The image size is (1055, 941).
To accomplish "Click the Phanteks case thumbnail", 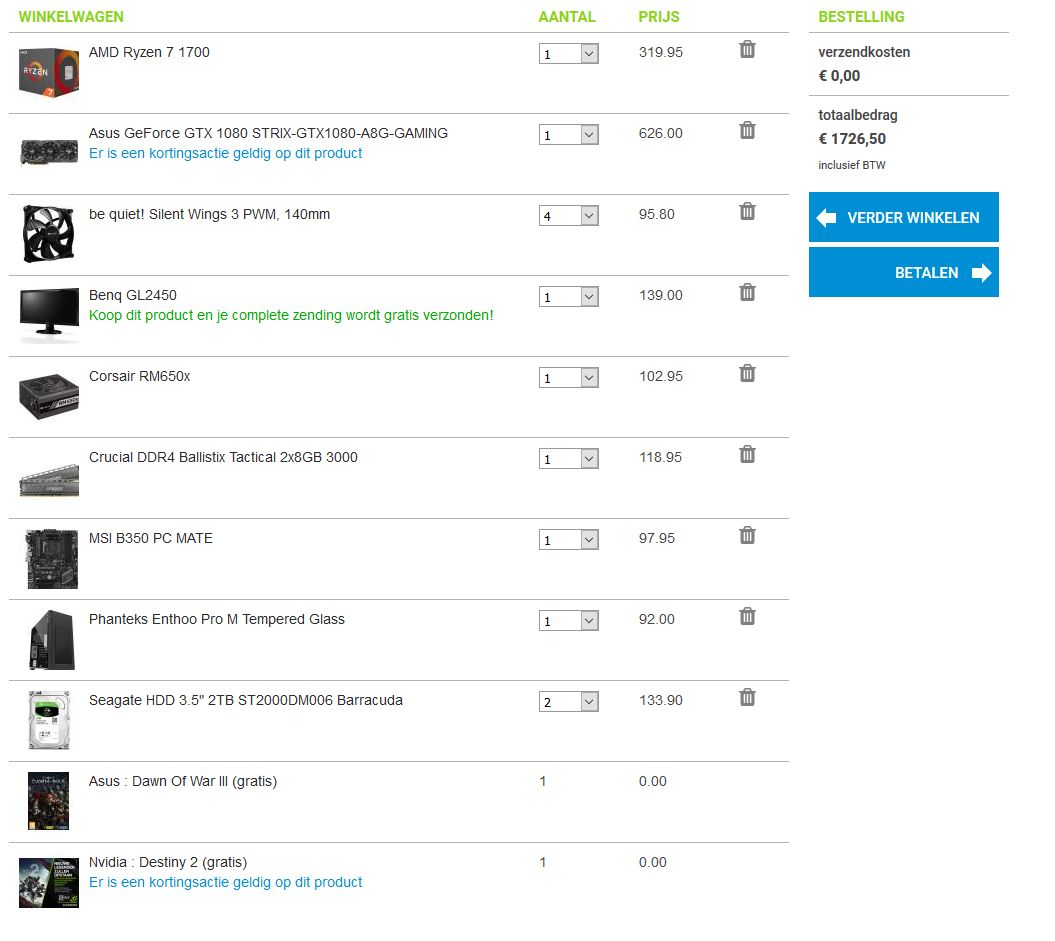I will coord(52,640).
